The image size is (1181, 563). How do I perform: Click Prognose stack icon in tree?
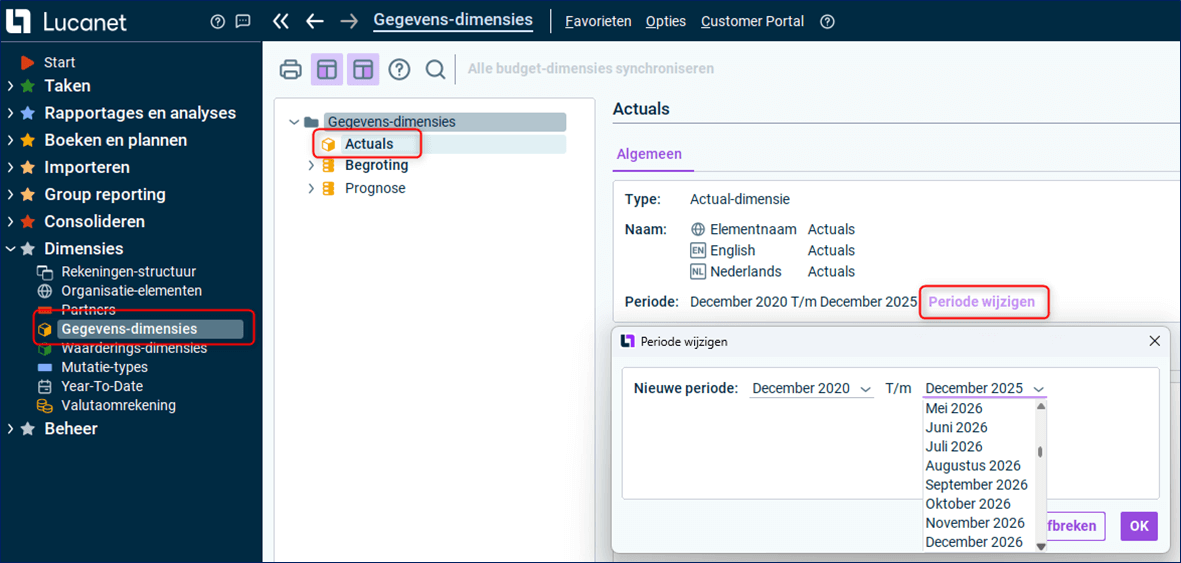328,188
